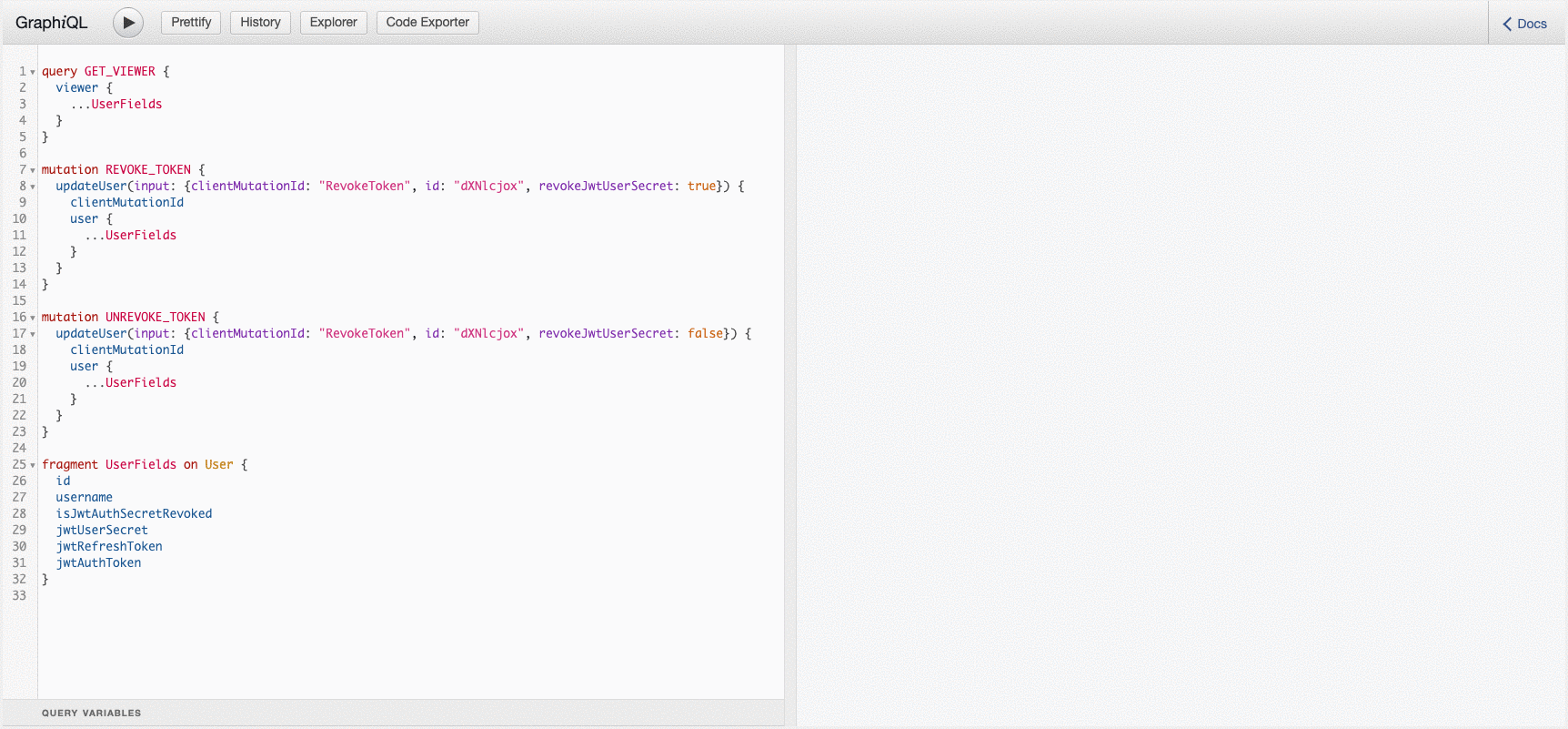Click the REVOKE_TOKEN mutation name

pyautogui.click(x=148, y=169)
